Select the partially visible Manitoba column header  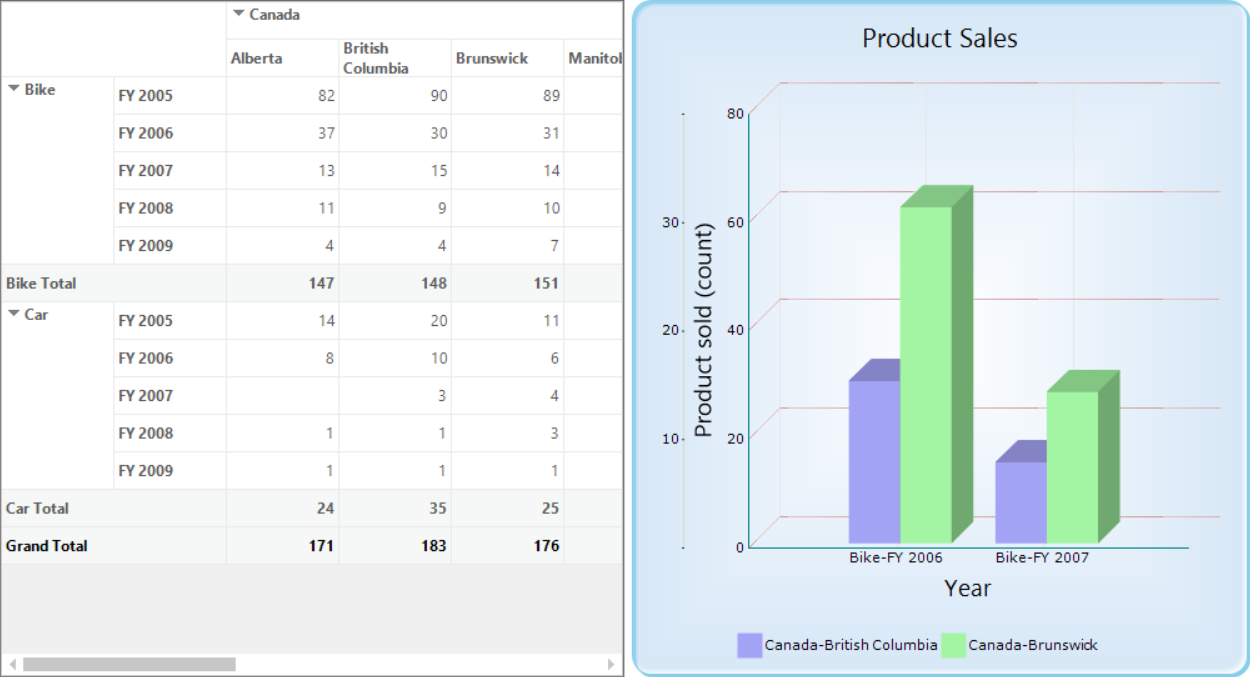[594, 58]
